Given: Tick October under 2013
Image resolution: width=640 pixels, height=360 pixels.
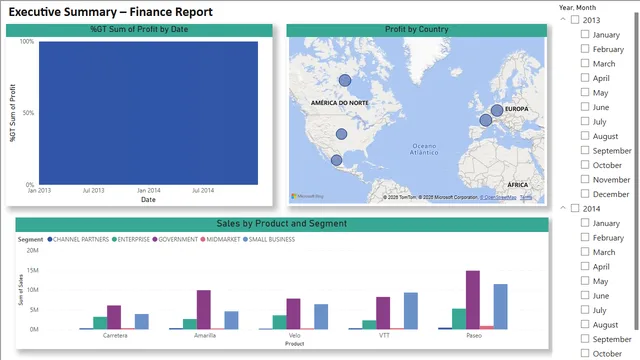Looking at the screenshot, I should pyautogui.click(x=585, y=164).
